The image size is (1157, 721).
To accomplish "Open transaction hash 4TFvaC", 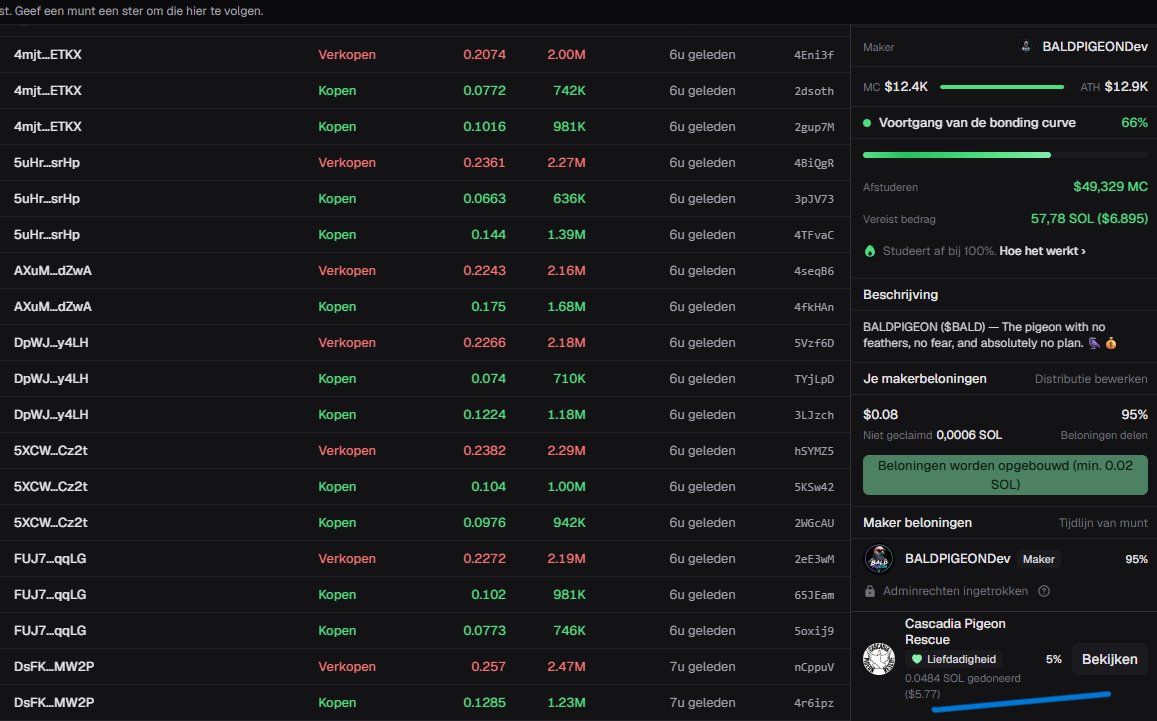I will pyautogui.click(x=814, y=235).
